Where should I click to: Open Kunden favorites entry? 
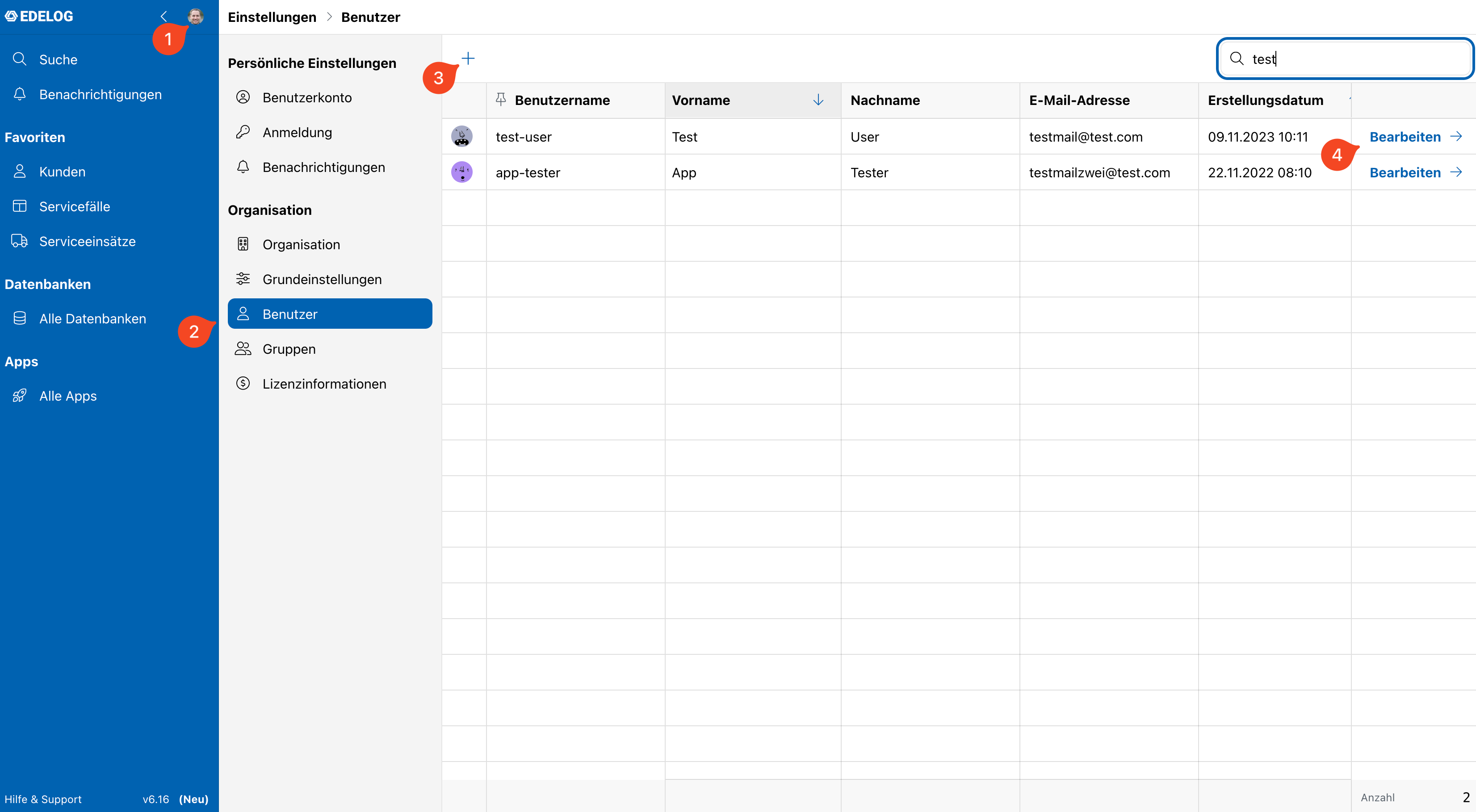(x=109, y=172)
